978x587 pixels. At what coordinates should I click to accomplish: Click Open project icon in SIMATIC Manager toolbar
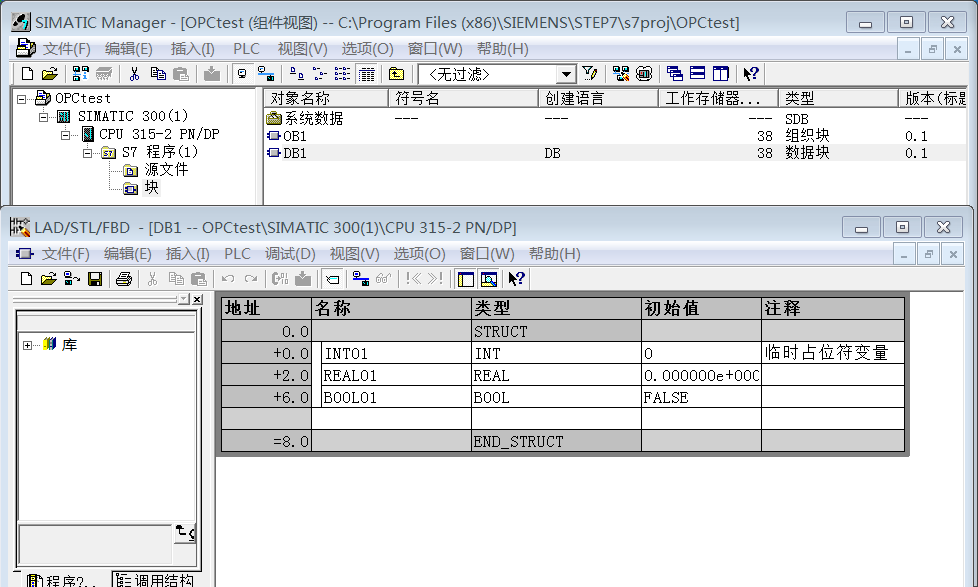[49, 74]
